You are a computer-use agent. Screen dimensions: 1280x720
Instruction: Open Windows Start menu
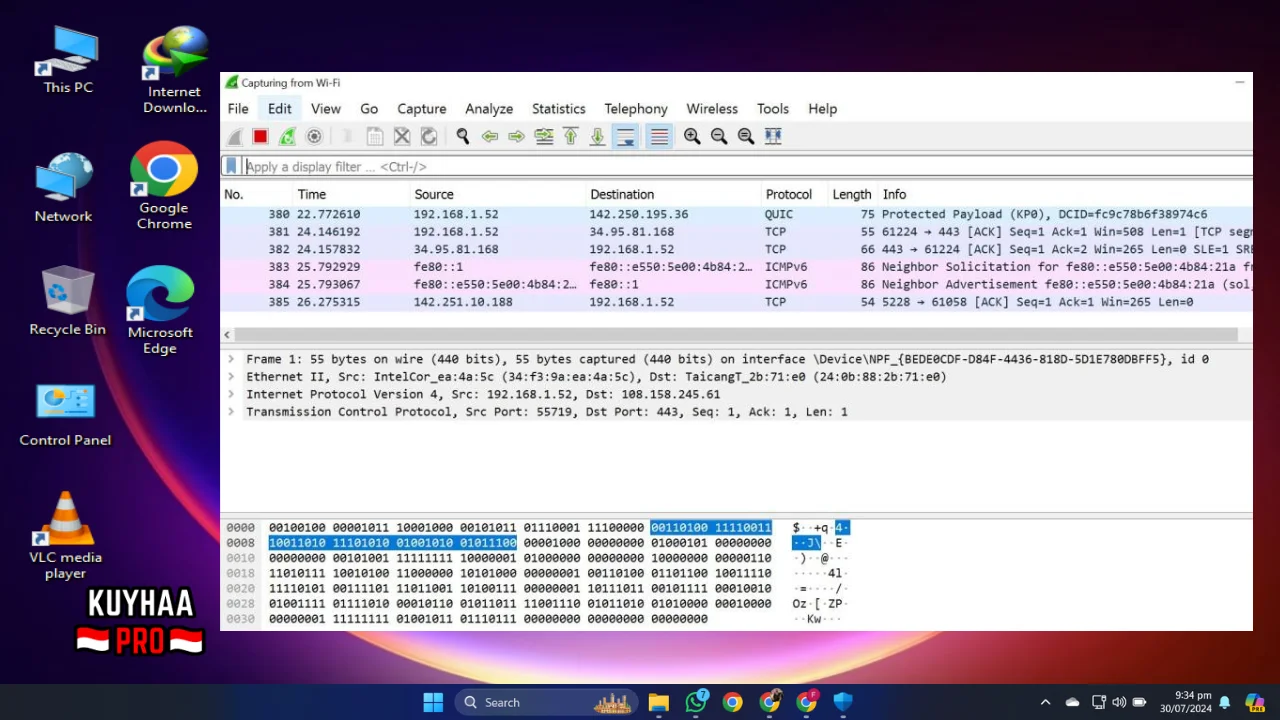[433, 702]
